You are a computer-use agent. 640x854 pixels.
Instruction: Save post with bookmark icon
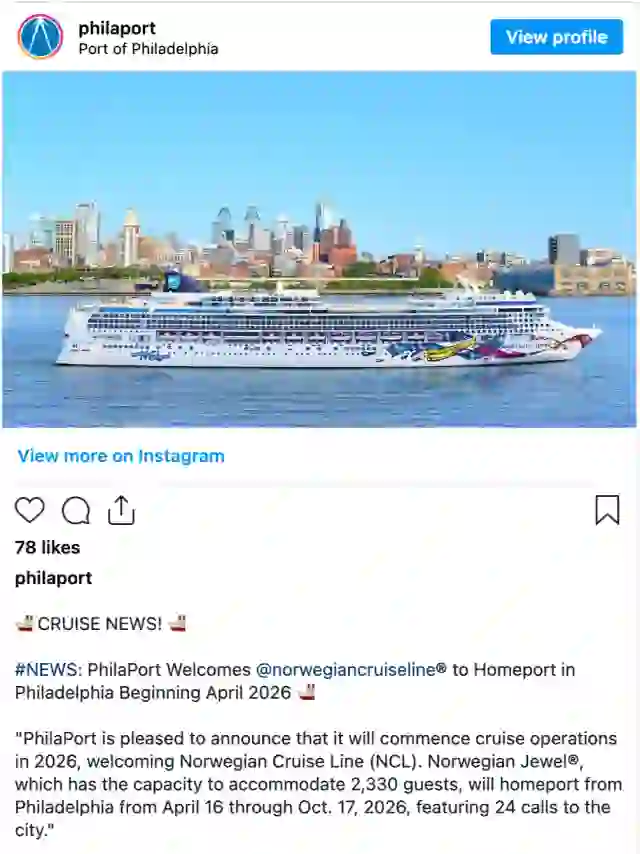pos(607,510)
